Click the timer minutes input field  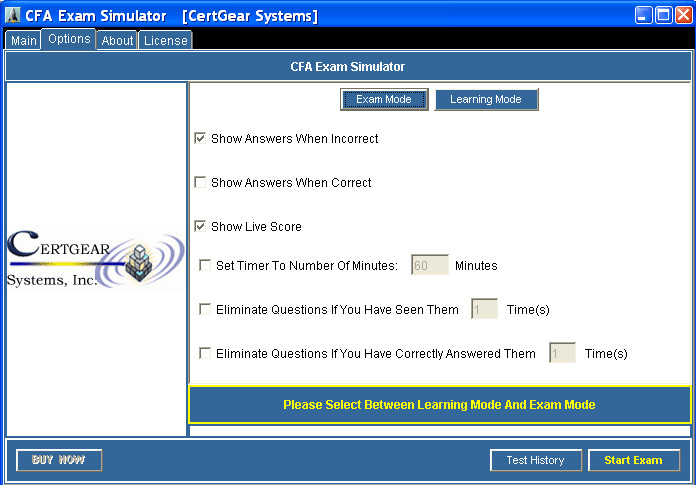(430, 264)
